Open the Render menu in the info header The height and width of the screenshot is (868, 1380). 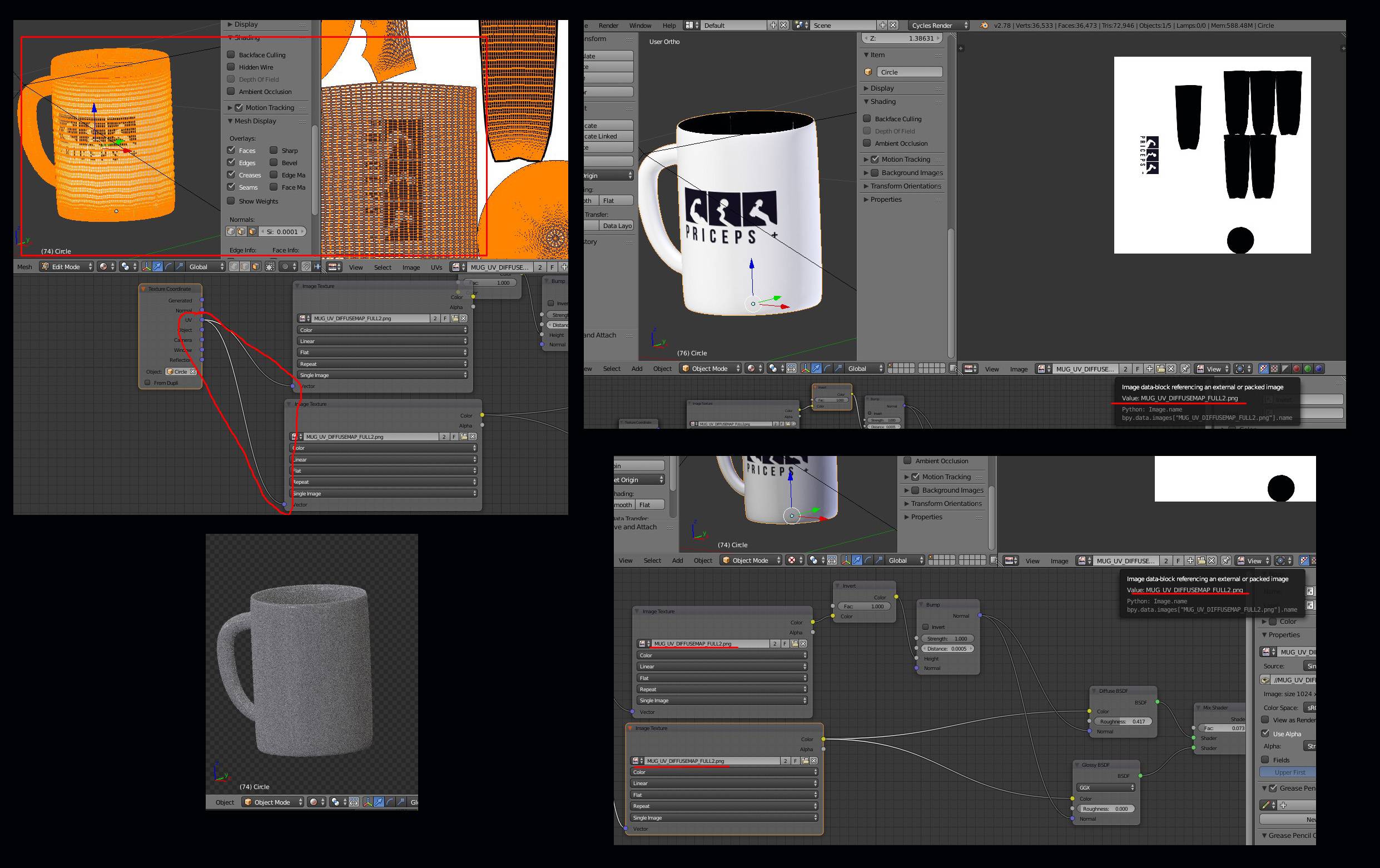(608, 25)
